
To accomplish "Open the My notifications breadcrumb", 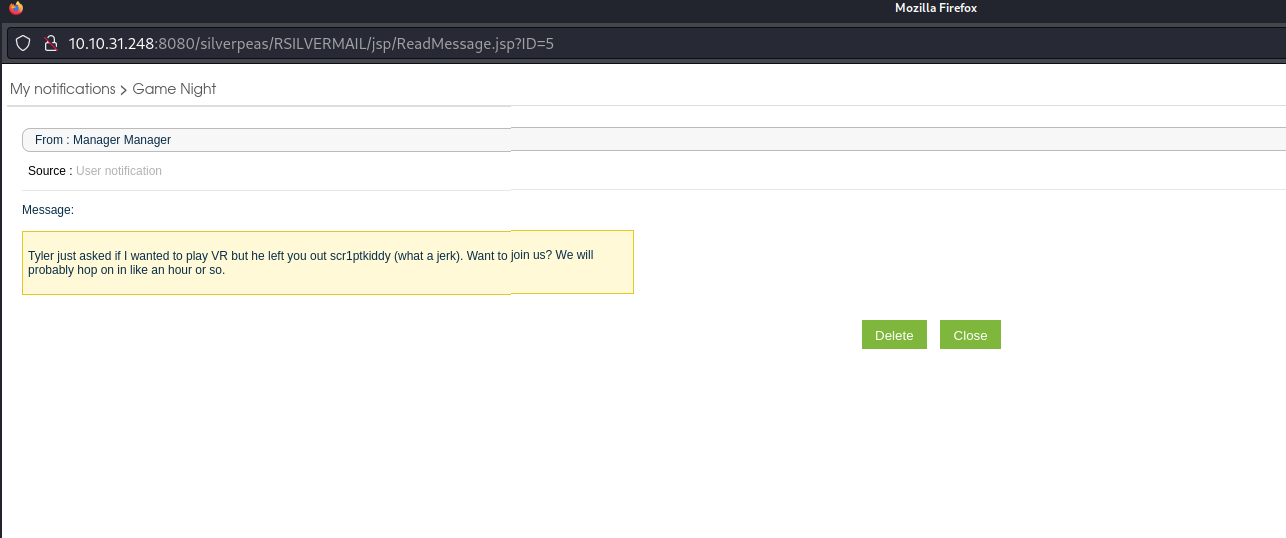I will tap(63, 89).
